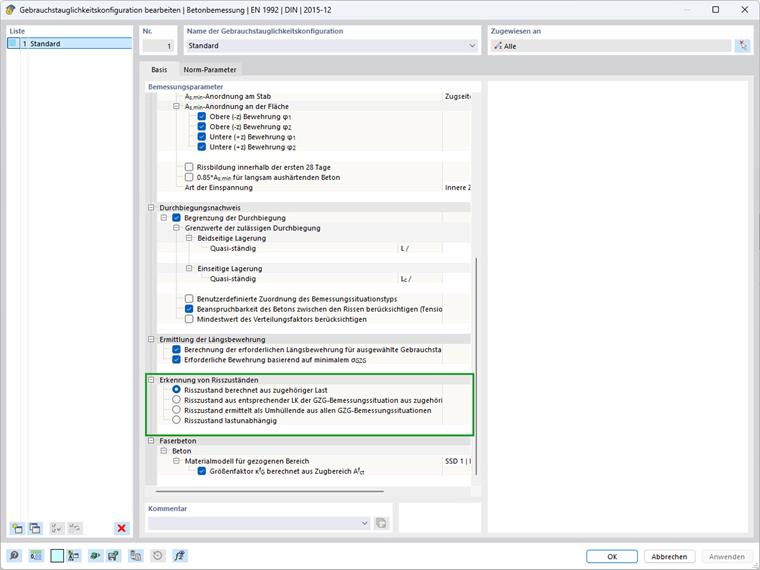Click the pick assigned objects icon next to Alle

pyautogui.click(x=743, y=46)
